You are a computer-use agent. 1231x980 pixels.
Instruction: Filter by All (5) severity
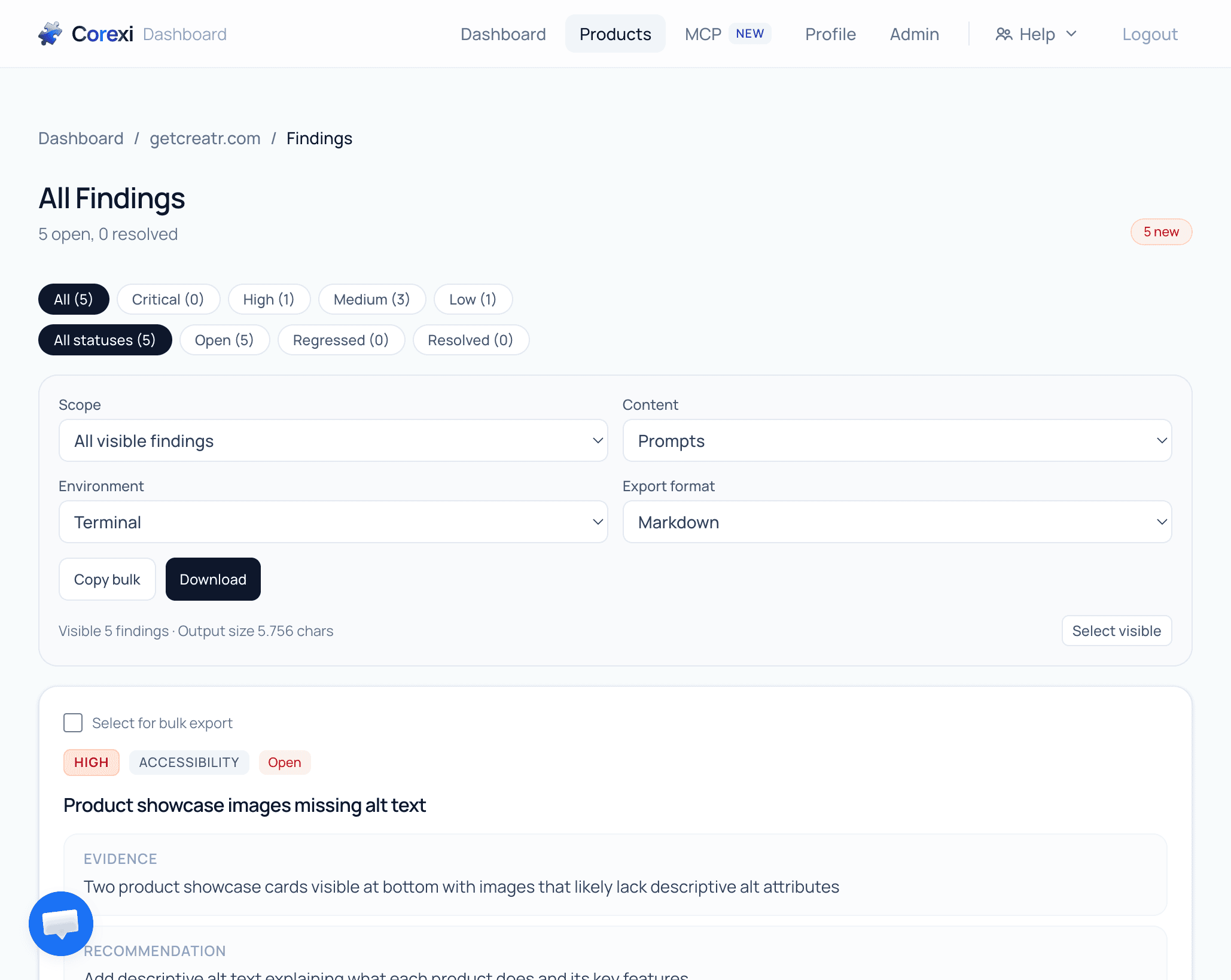click(74, 299)
